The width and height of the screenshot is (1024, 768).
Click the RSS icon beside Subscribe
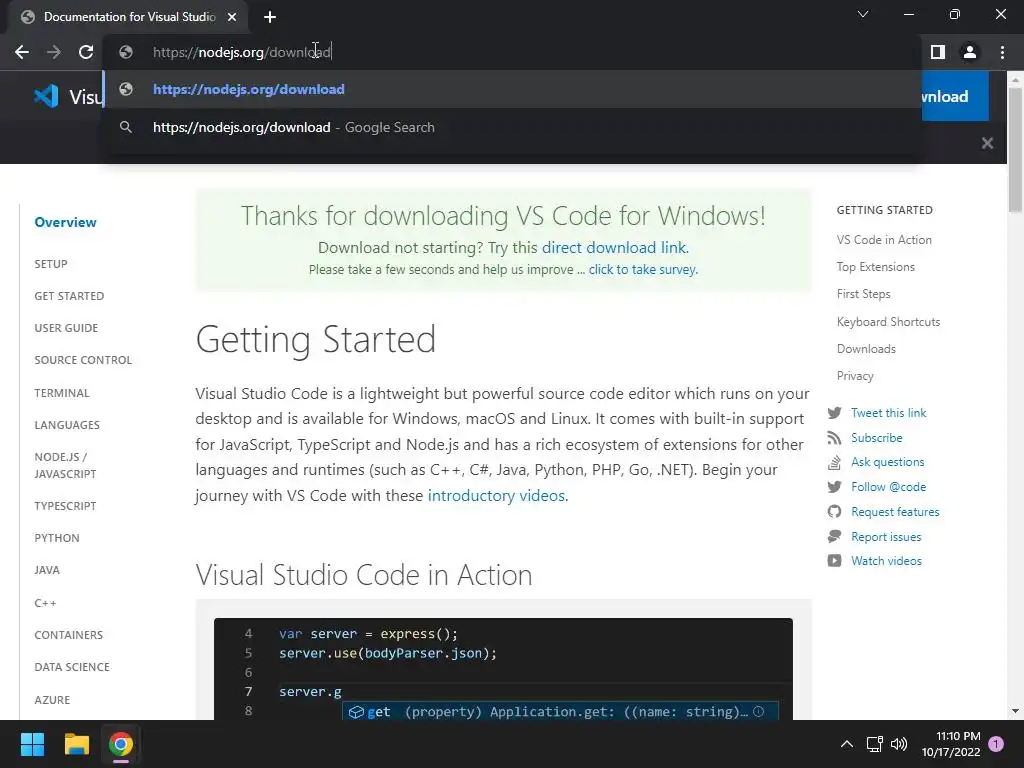(x=834, y=438)
